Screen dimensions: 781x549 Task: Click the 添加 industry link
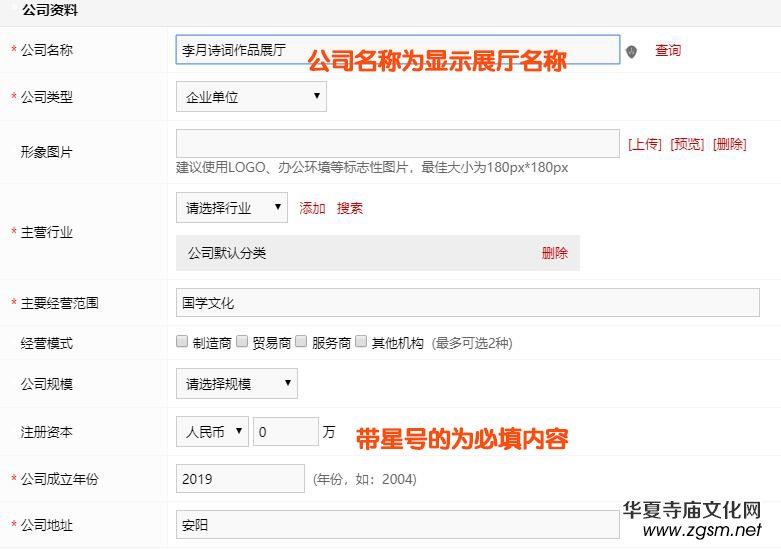point(313,208)
